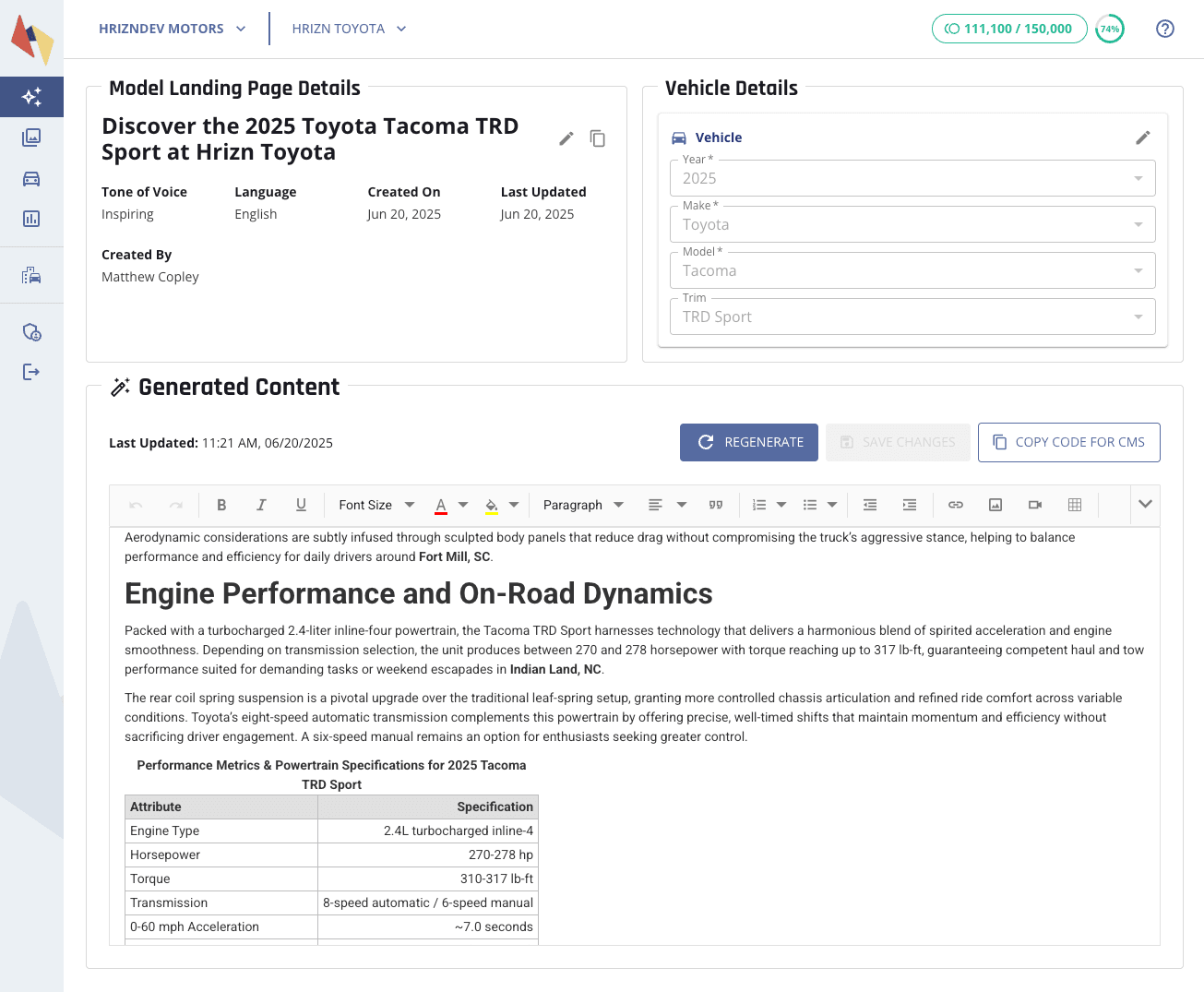
Task: Toggle bold formatting
Action: click(x=221, y=505)
